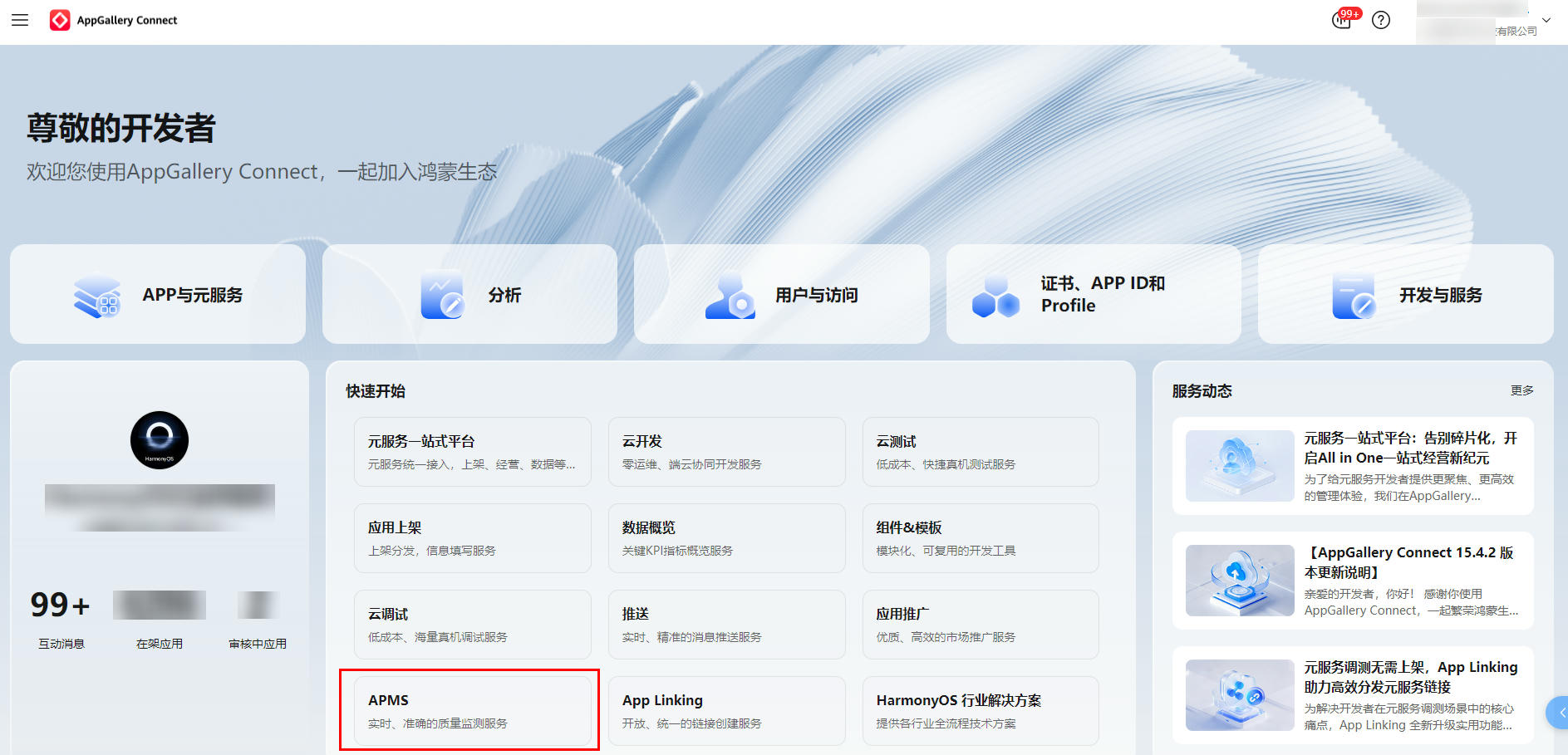
Task: Click the APP与元服务 stacked layers icon
Action: [97, 296]
